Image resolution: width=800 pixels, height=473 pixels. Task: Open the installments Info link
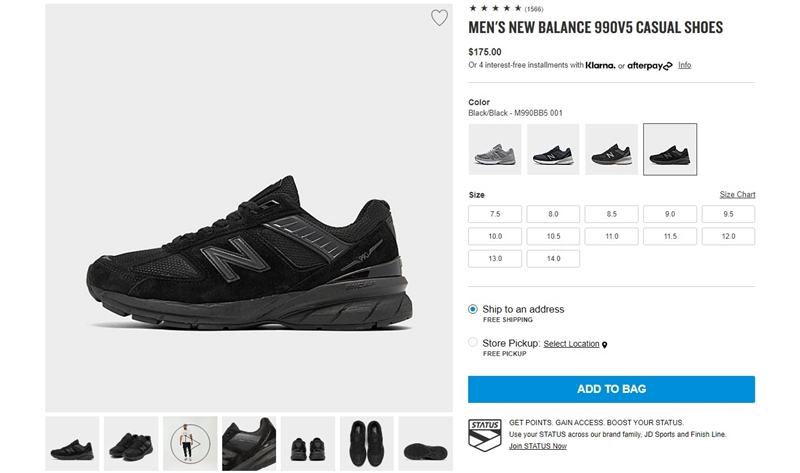coord(684,65)
